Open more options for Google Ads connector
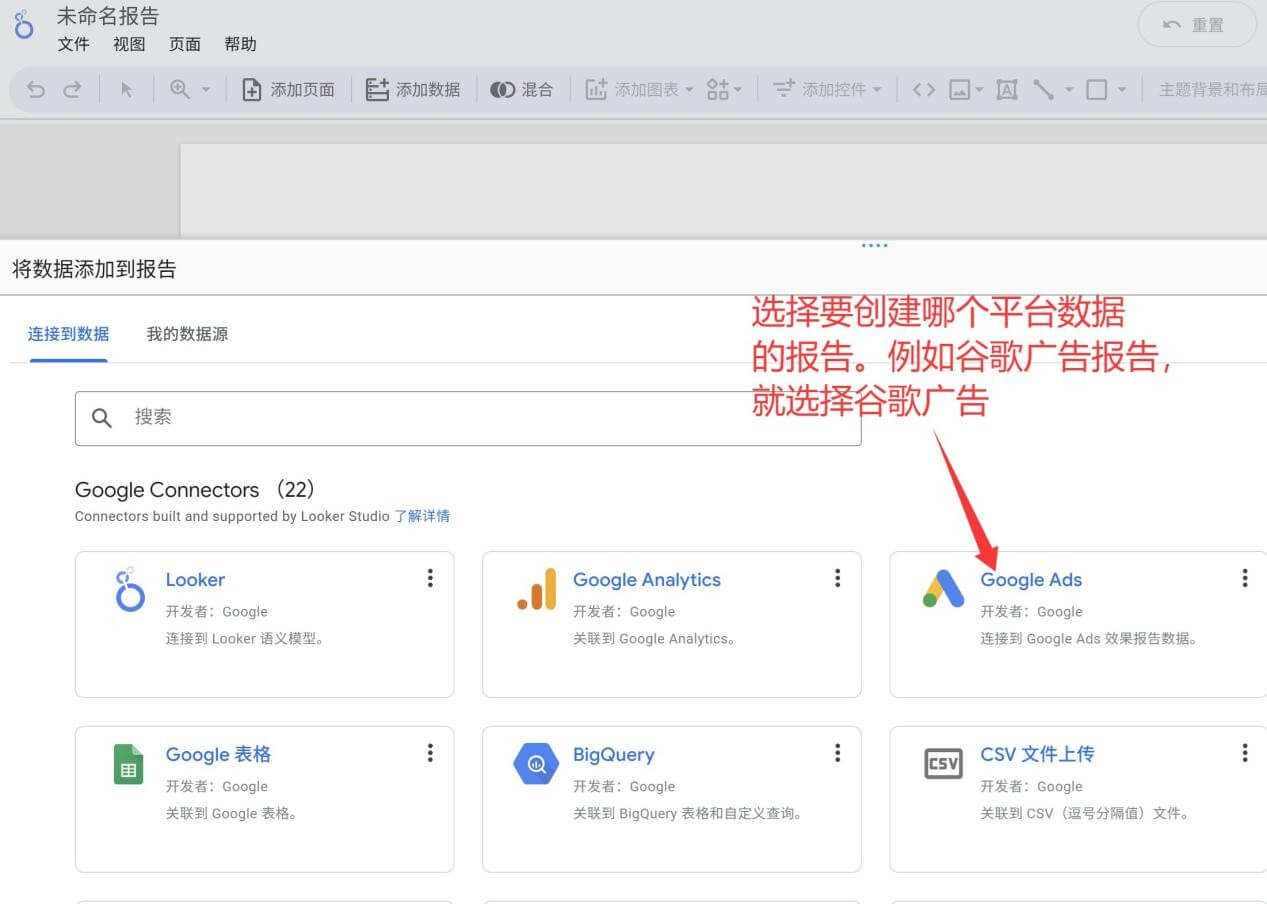Screen dimensions: 1267x904 click(1245, 578)
